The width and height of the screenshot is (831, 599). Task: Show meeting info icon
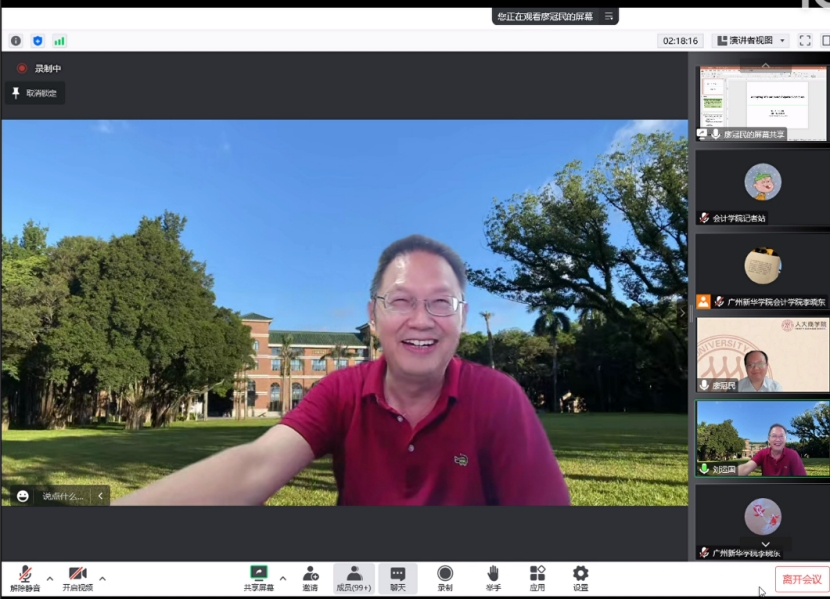[16, 41]
